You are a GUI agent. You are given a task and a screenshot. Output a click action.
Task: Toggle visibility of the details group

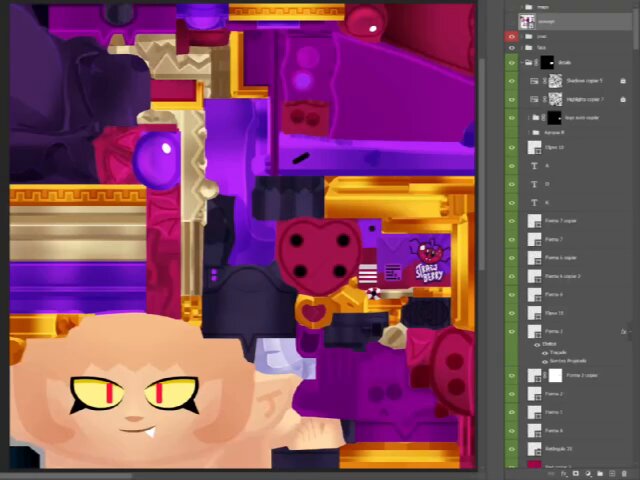[511, 63]
